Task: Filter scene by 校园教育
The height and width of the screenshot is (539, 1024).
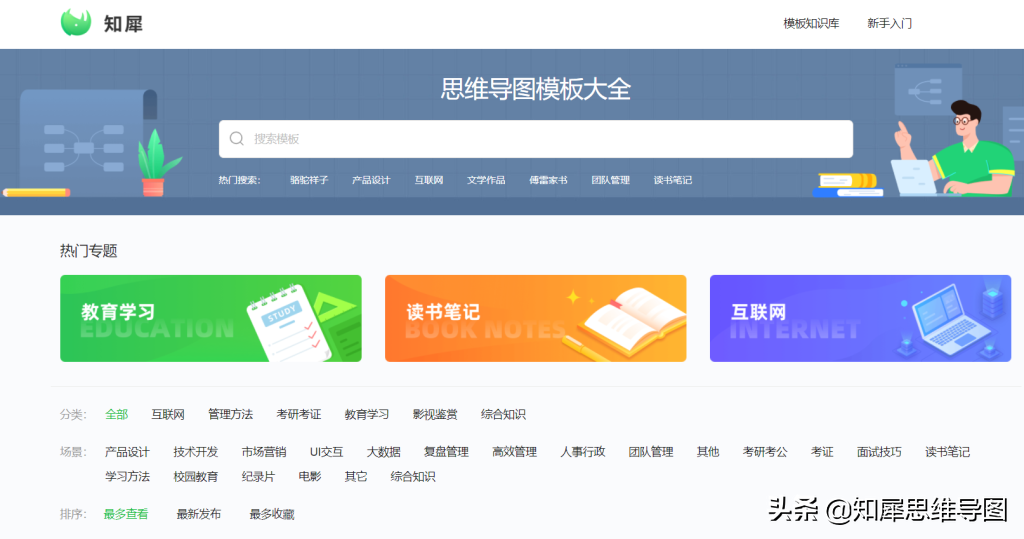Action: pos(196,476)
